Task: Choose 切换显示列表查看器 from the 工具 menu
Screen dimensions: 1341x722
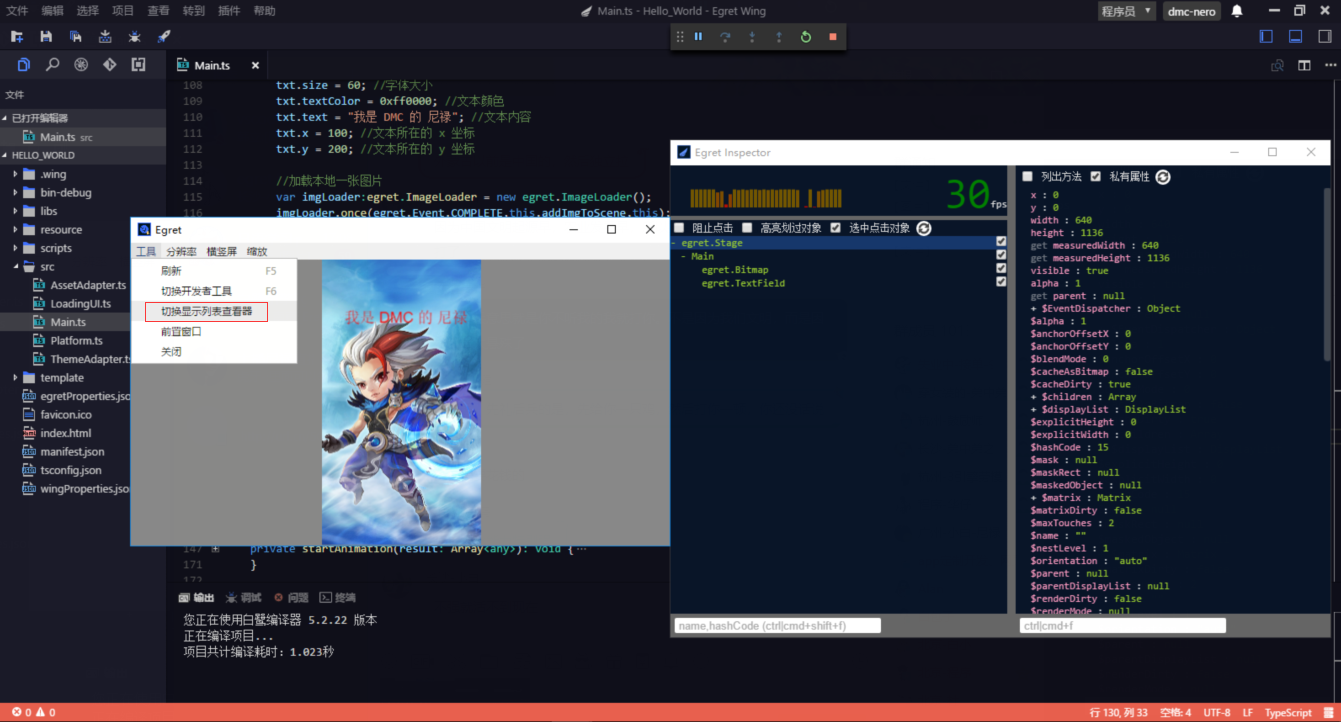Action: (x=207, y=311)
